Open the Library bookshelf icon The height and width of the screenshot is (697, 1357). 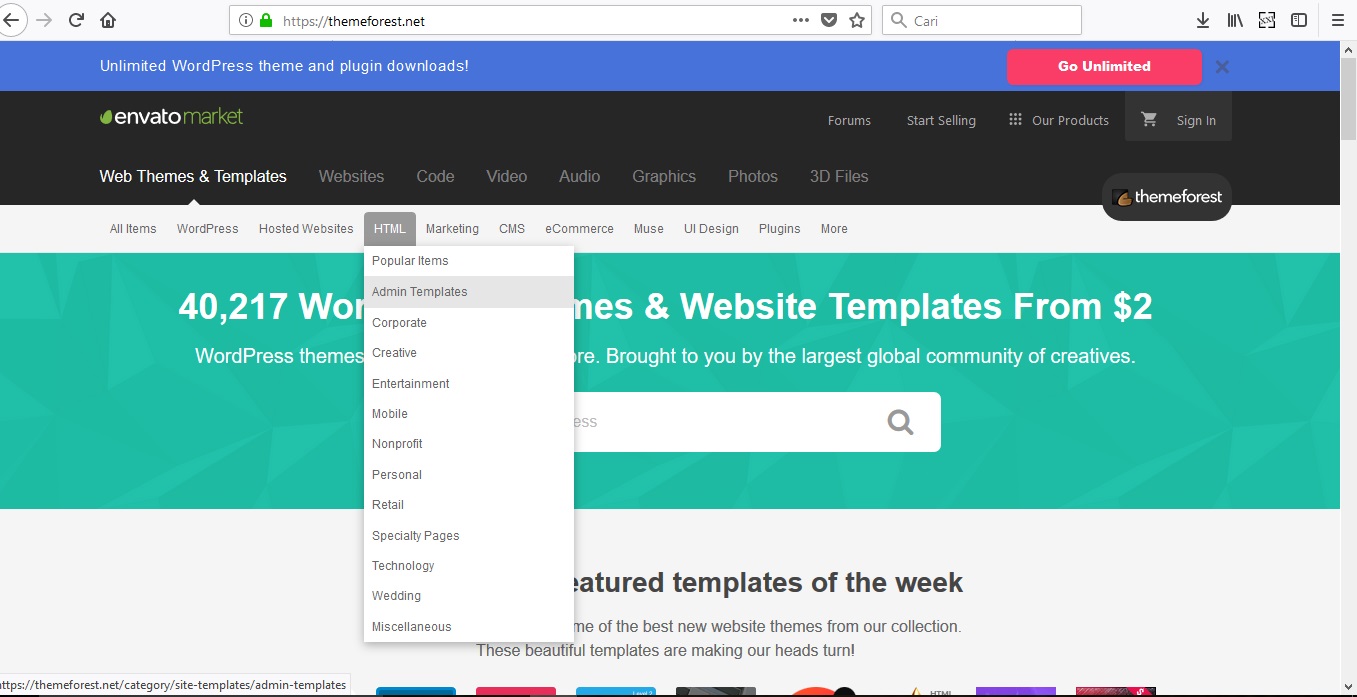[1235, 20]
